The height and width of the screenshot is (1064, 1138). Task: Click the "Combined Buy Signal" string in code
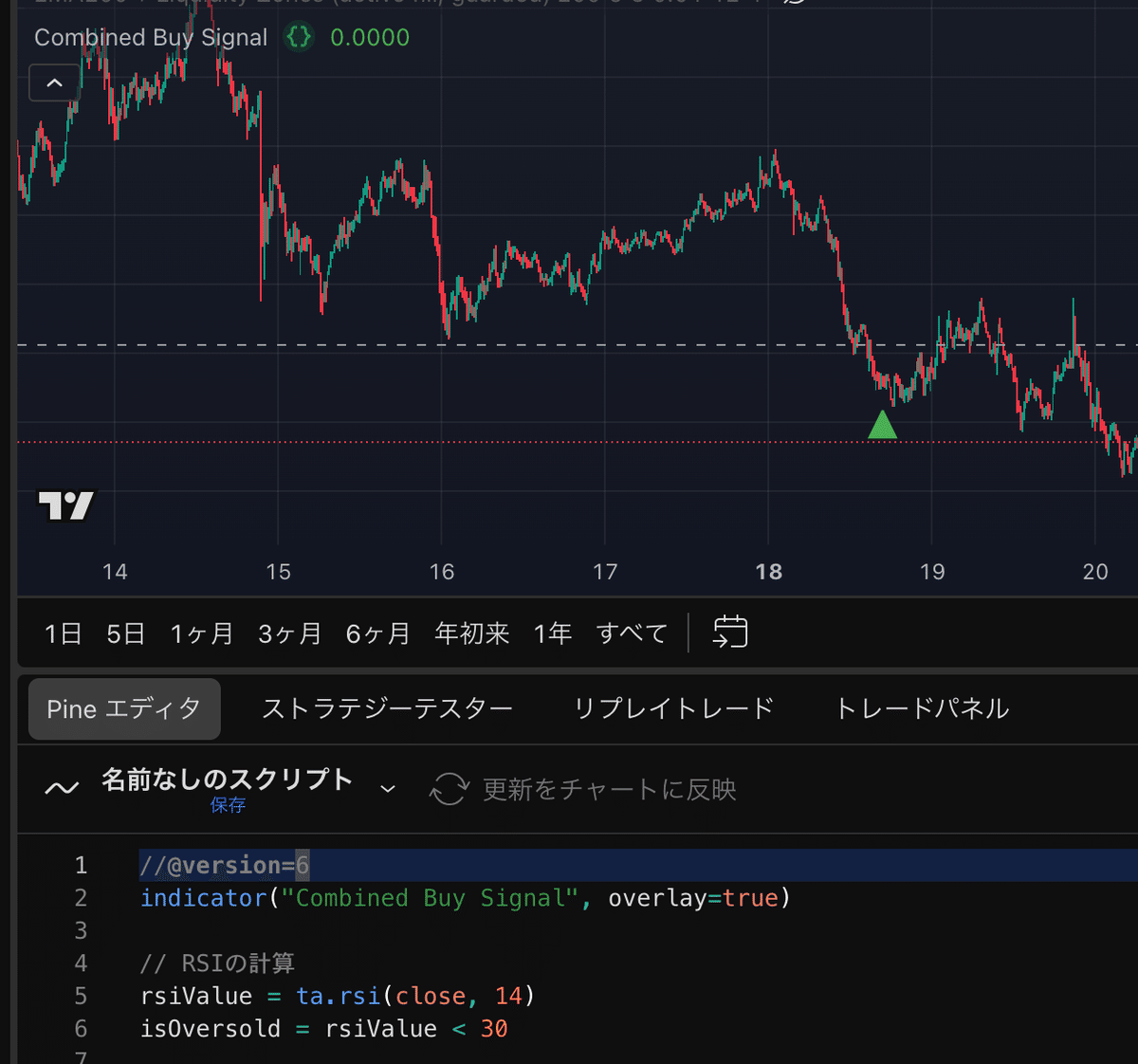pos(431,898)
